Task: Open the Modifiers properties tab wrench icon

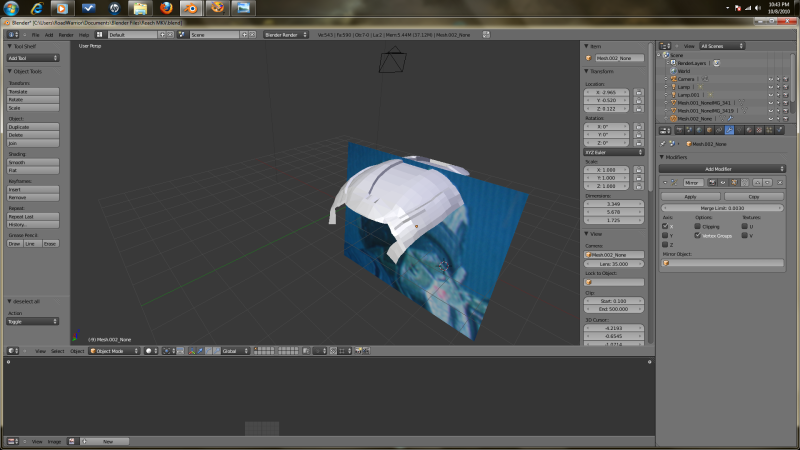Action: 729,130
